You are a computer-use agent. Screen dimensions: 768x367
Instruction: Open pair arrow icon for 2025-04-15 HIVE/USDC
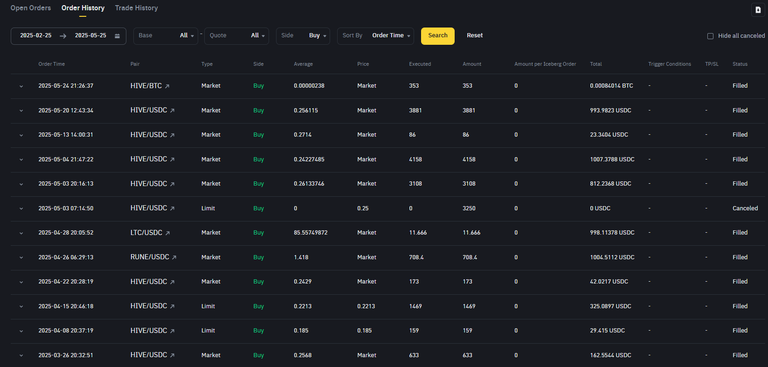click(x=172, y=306)
